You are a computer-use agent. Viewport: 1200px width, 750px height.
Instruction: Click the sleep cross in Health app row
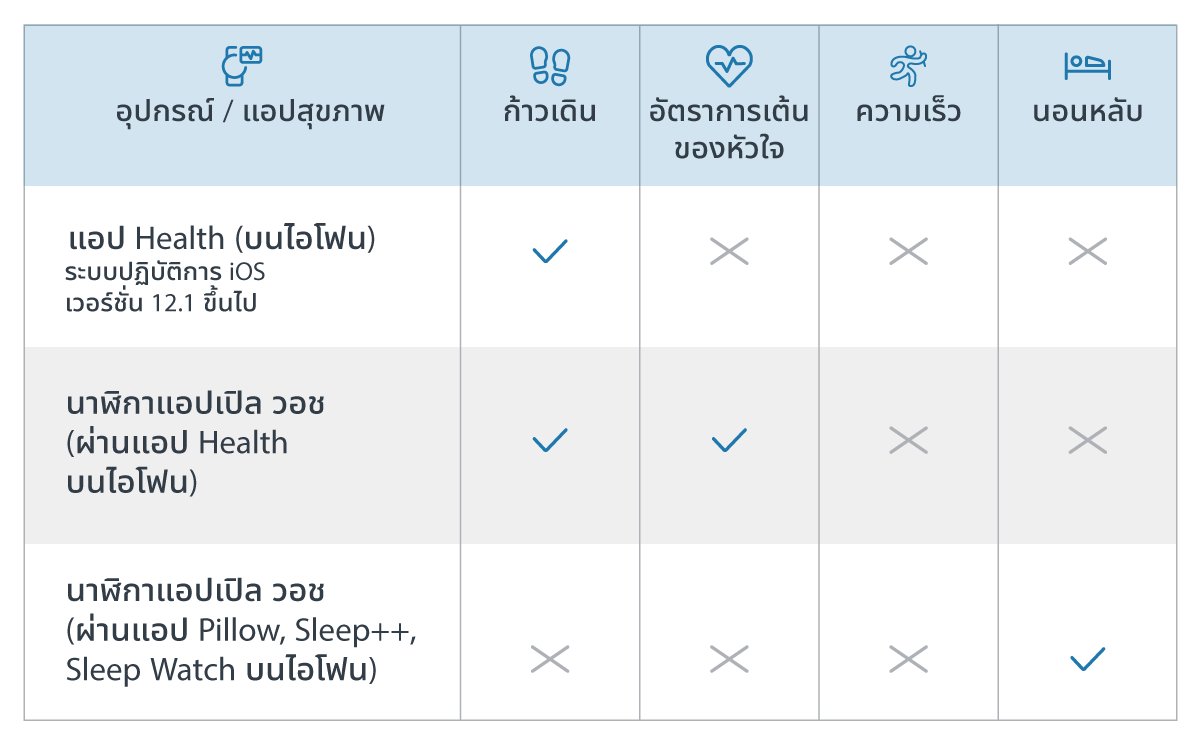click(x=1087, y=251)
